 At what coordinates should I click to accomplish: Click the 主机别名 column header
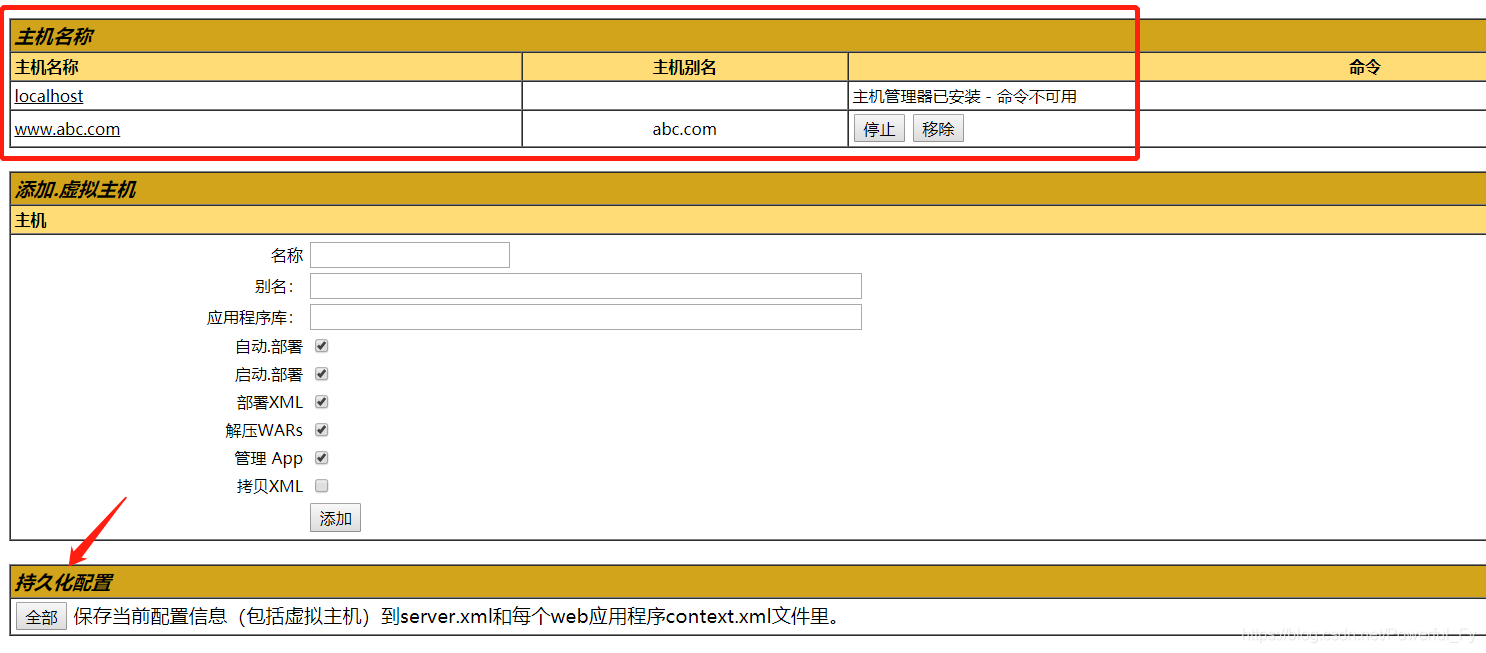(x=684, y=66)
